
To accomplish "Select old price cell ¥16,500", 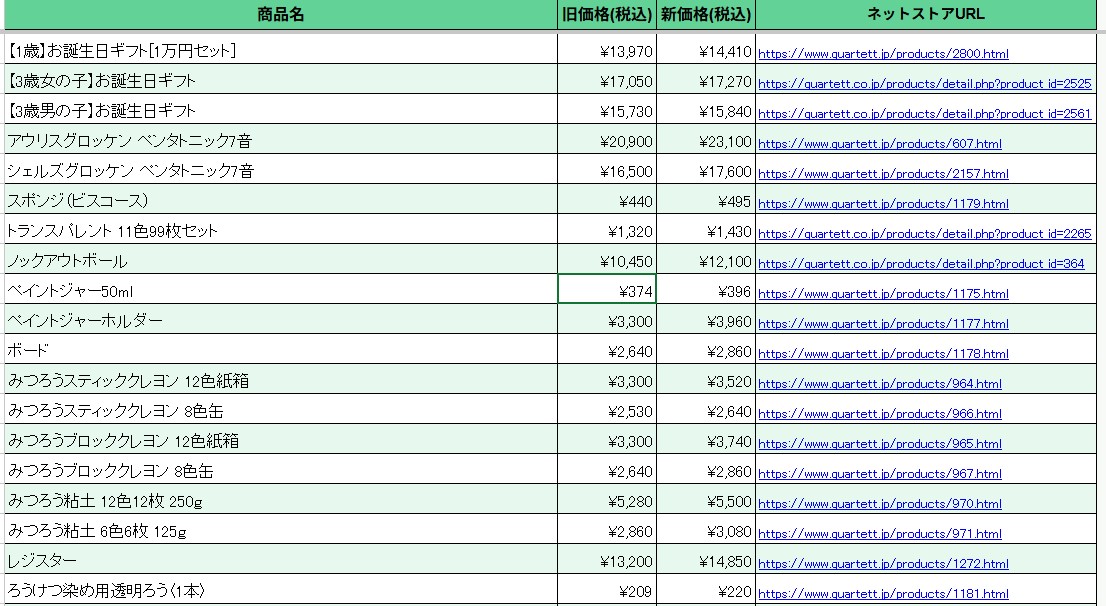I will point(607,170).
